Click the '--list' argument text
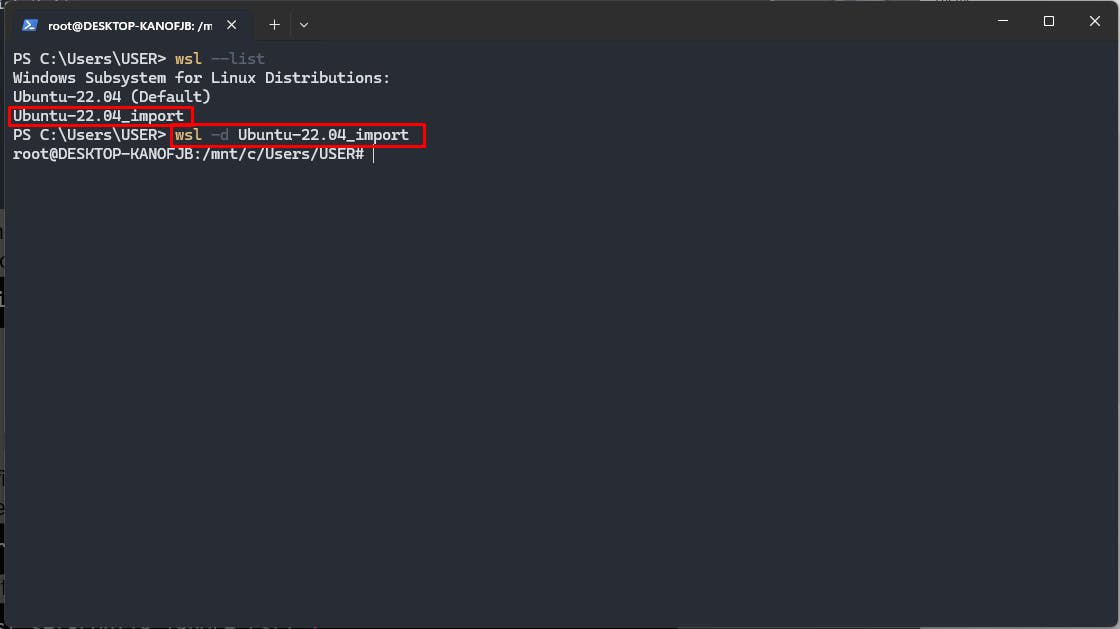 point(238,59)
